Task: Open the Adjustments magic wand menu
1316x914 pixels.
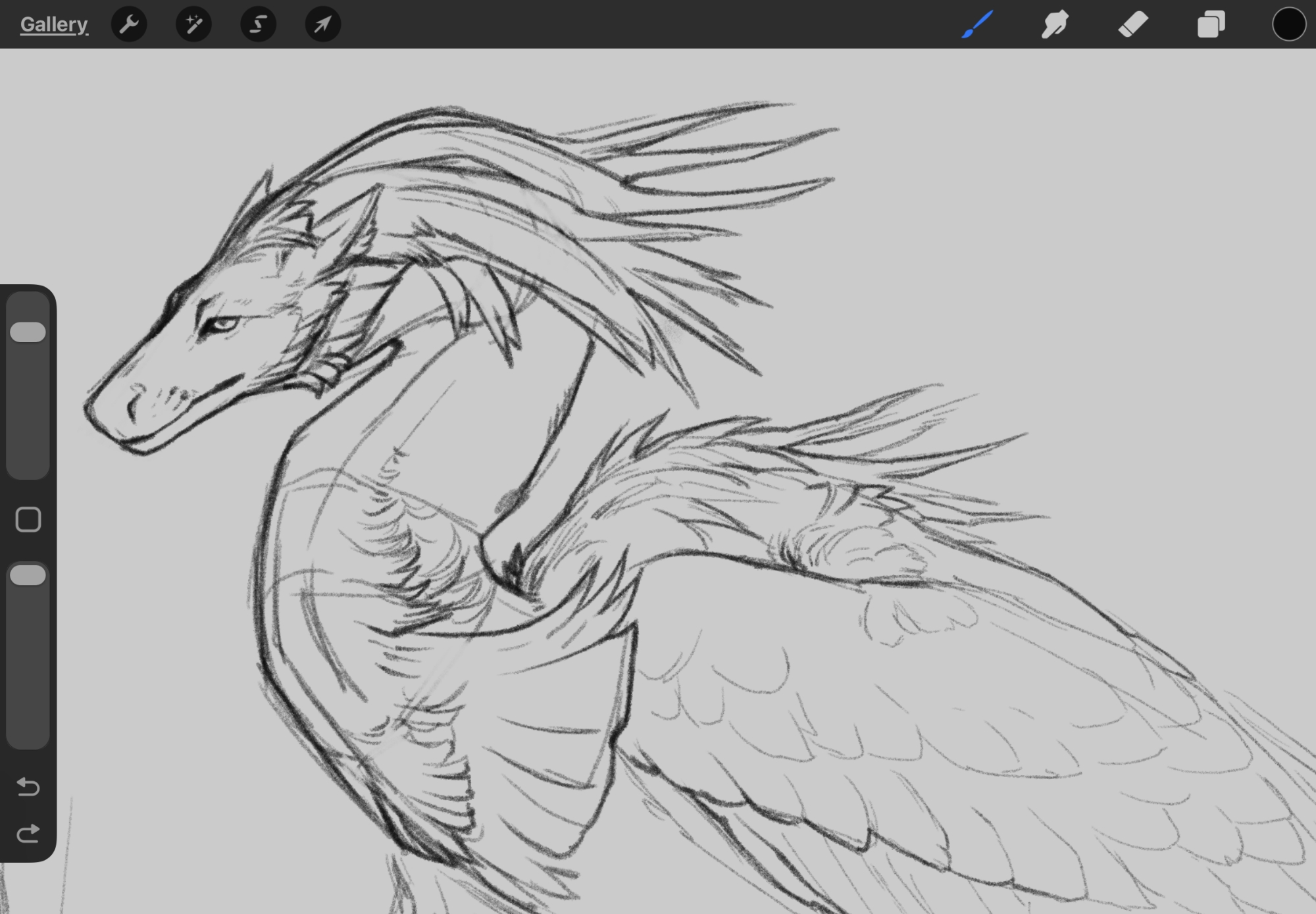Action: [x=193, y=24]
